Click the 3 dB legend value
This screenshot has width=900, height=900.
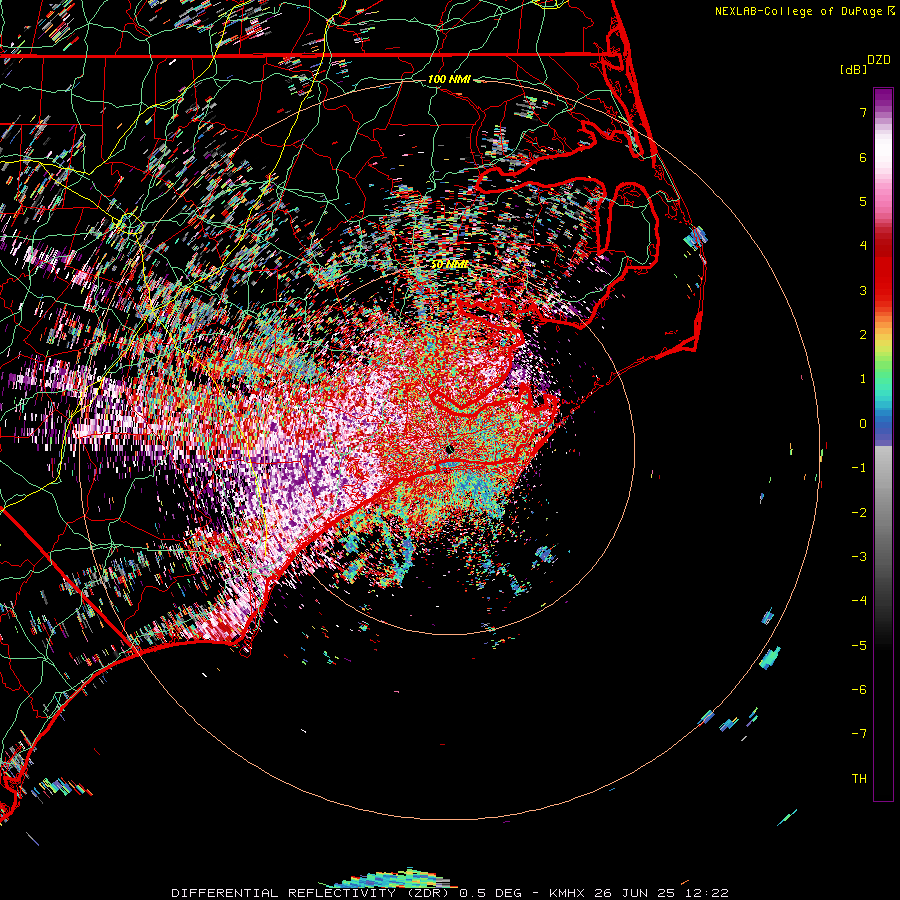tap(863, 290)
